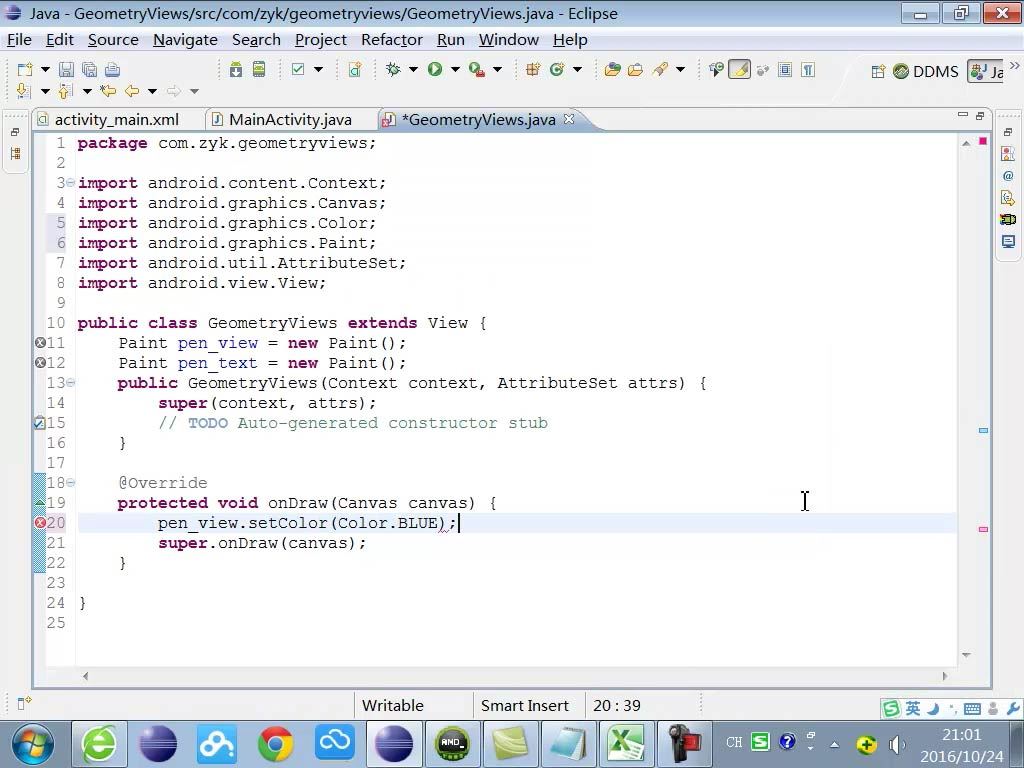1024x768 pixels.
Task: Click the error marker on line 20
Action: point(40,522)
